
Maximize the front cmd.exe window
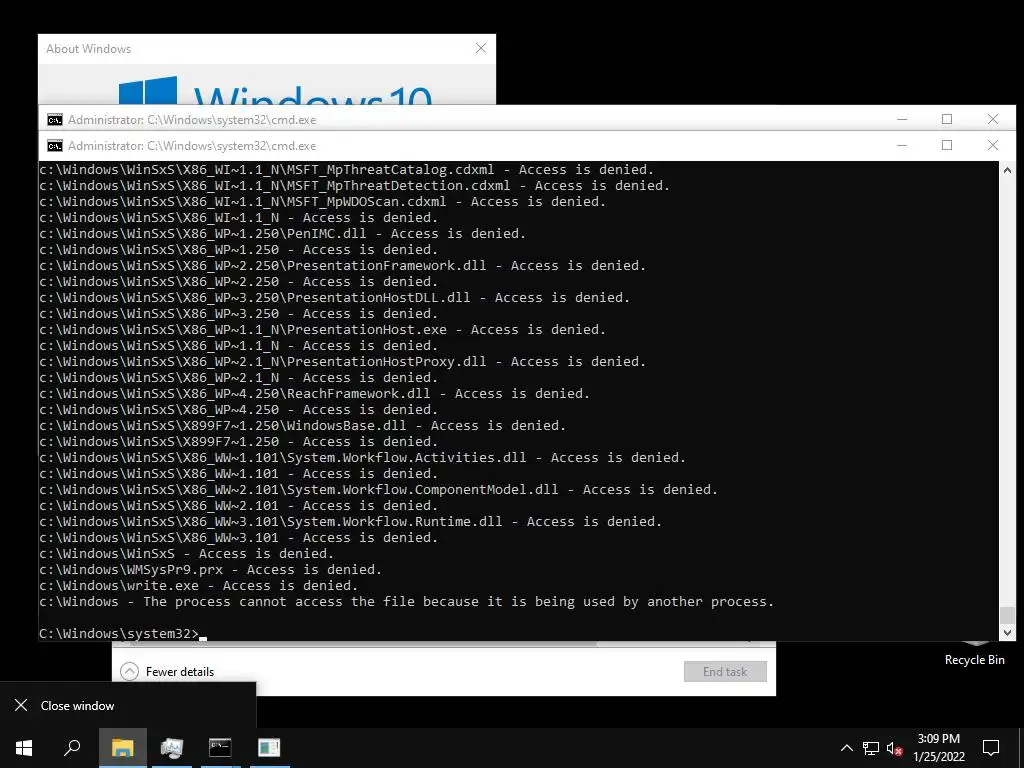[947, 145]
